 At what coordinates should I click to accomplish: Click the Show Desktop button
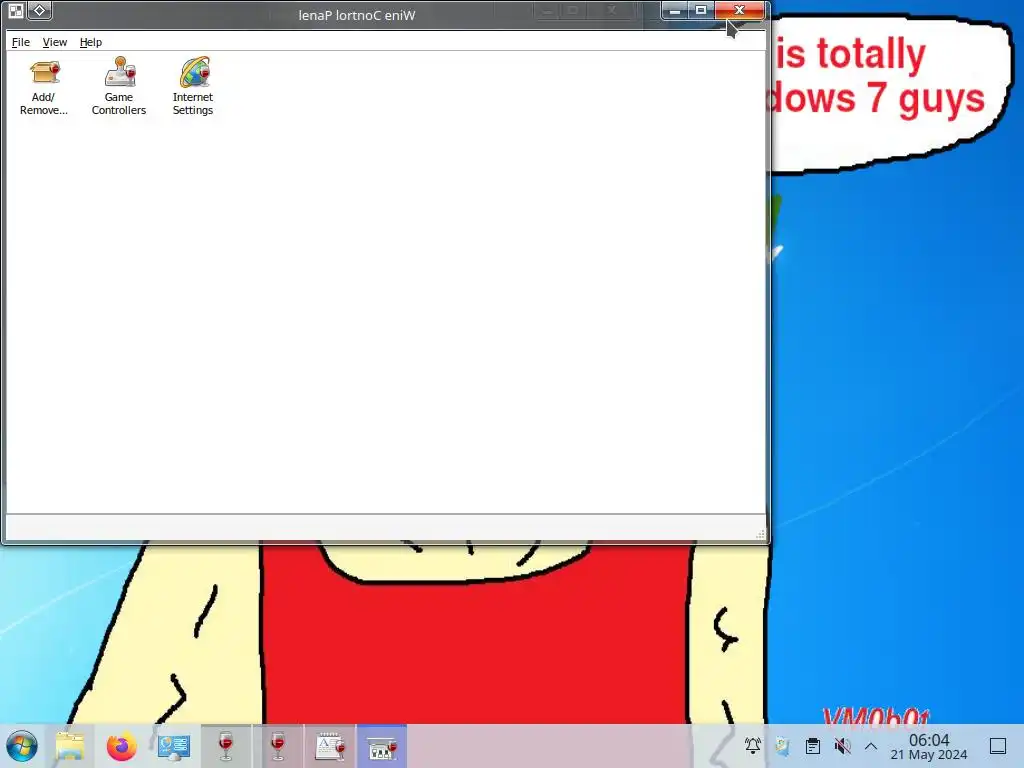click(x=998, y=746)
